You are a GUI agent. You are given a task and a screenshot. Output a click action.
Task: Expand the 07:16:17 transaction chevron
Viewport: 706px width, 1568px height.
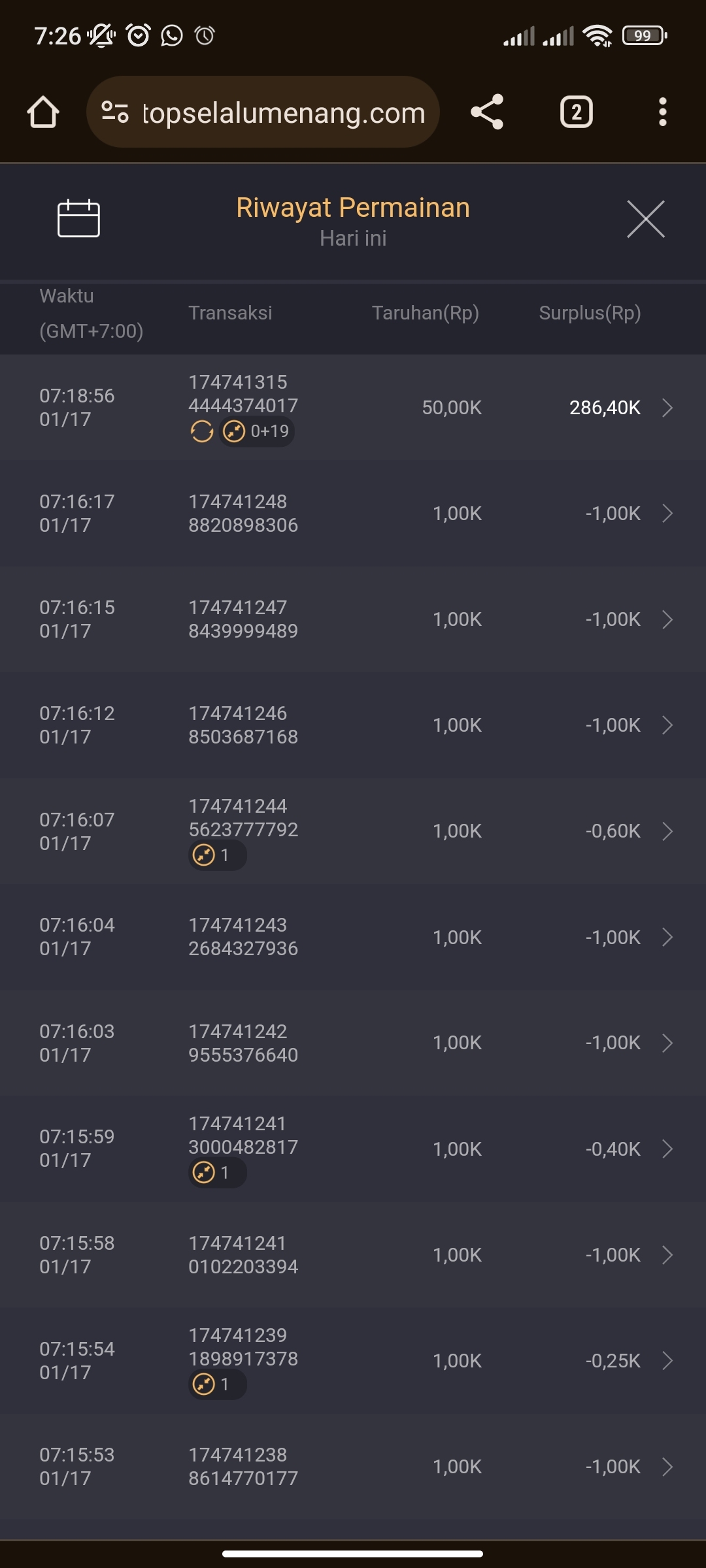tap(667, 514)
